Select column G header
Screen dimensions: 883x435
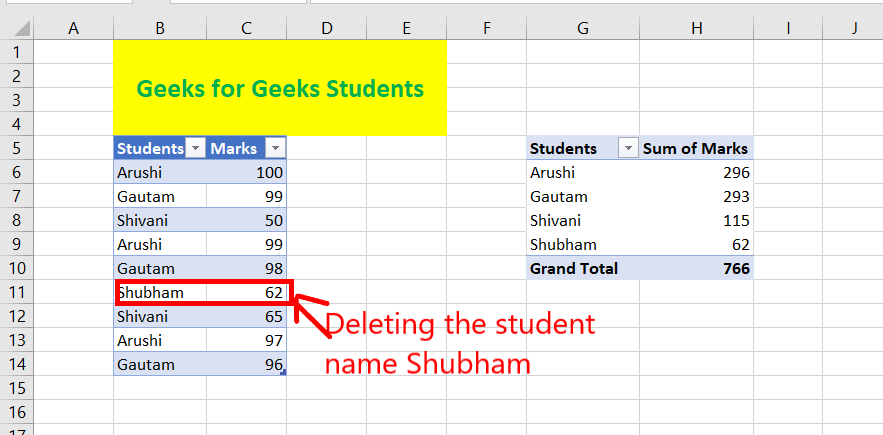point(583,28)
